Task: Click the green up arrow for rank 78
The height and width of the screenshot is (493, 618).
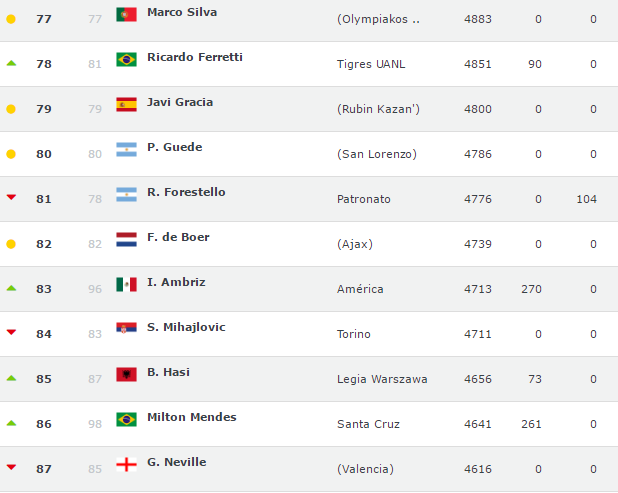Action: tap(12, 63)
